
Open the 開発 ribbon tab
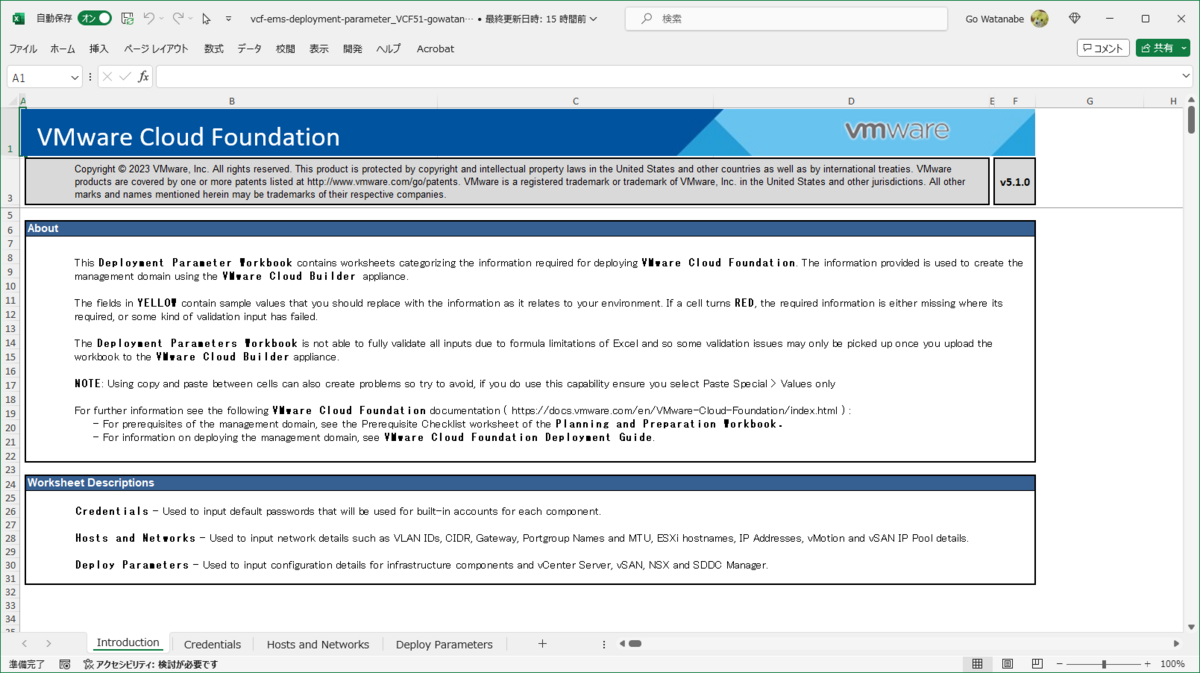(352, 48)
